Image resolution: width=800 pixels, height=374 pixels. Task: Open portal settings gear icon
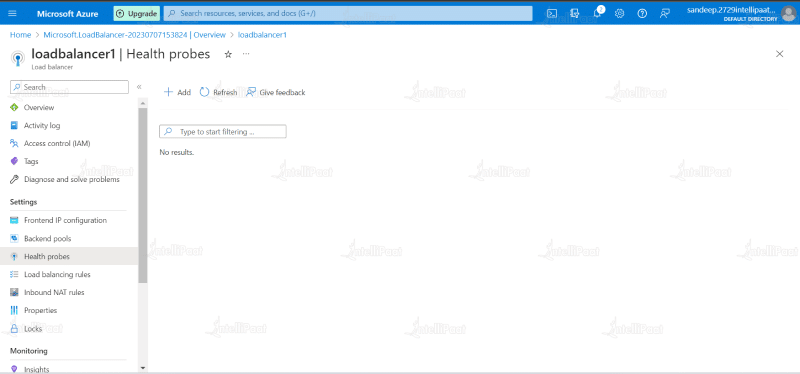pyautogui.click(x=619, y=14)
